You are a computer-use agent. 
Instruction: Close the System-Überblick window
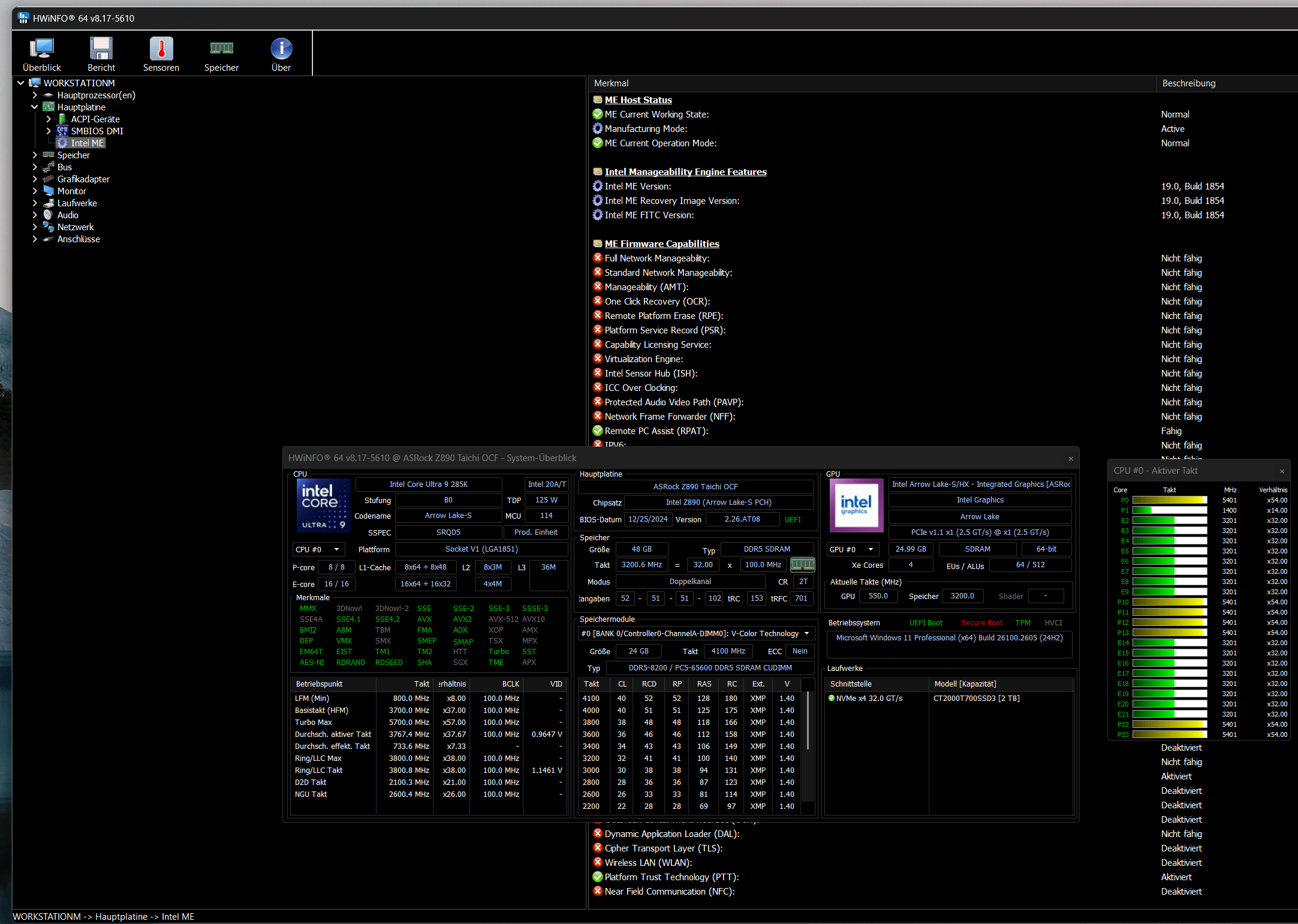click(x=1071, y=459)
